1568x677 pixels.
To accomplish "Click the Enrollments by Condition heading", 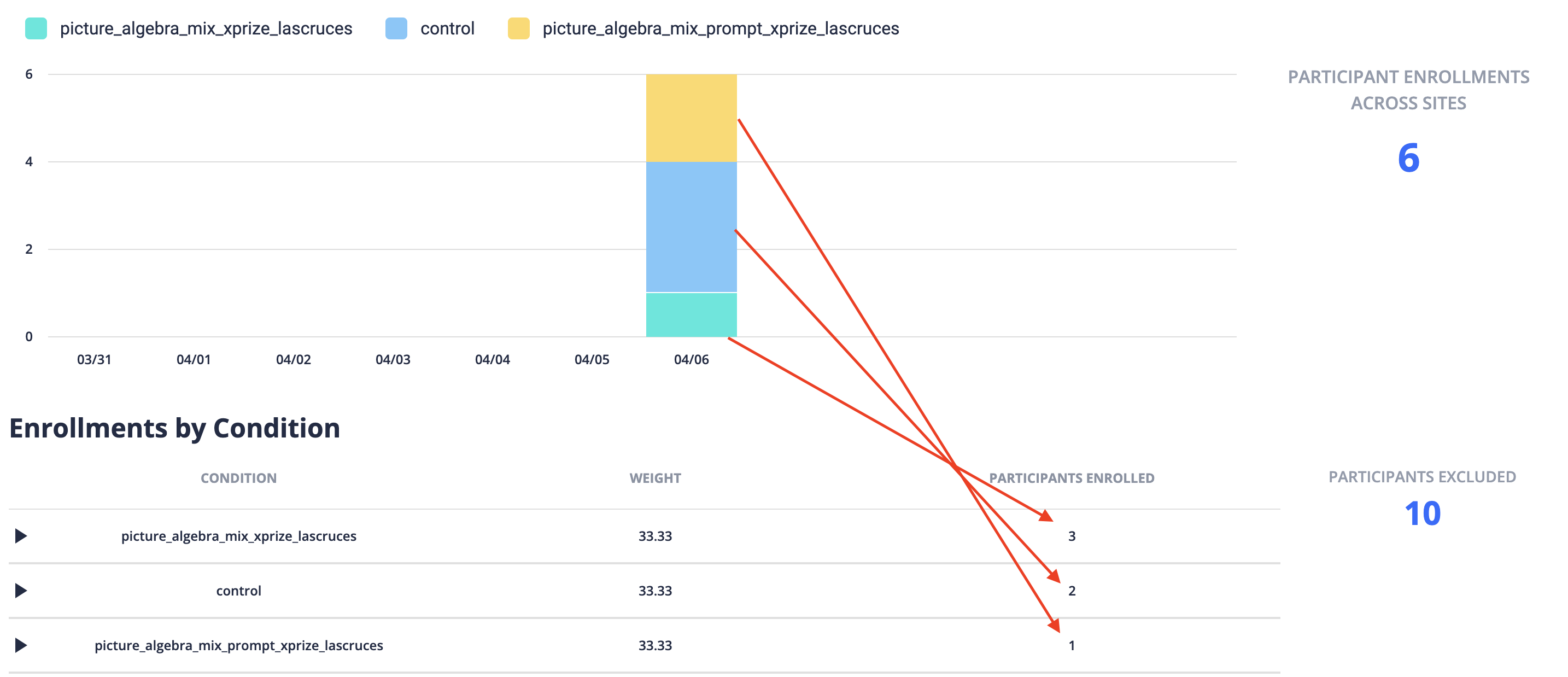I will tap(176, 428).
